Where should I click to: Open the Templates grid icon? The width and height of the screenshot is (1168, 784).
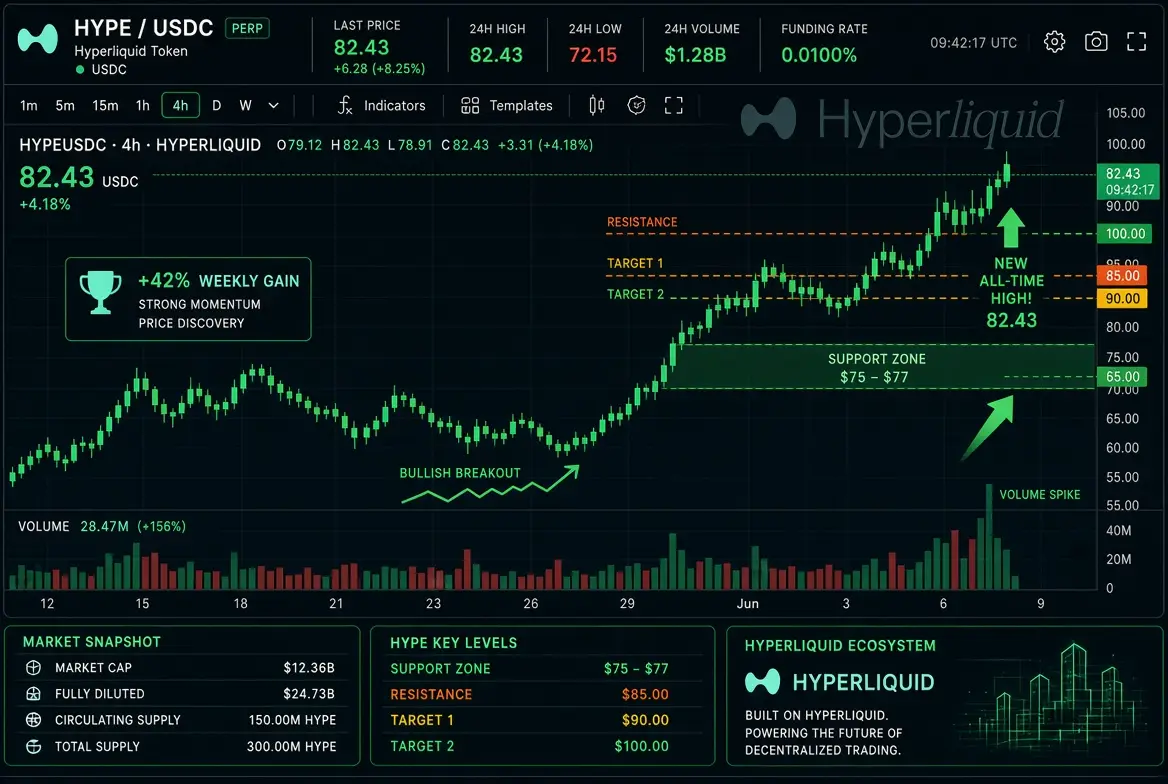470,105
